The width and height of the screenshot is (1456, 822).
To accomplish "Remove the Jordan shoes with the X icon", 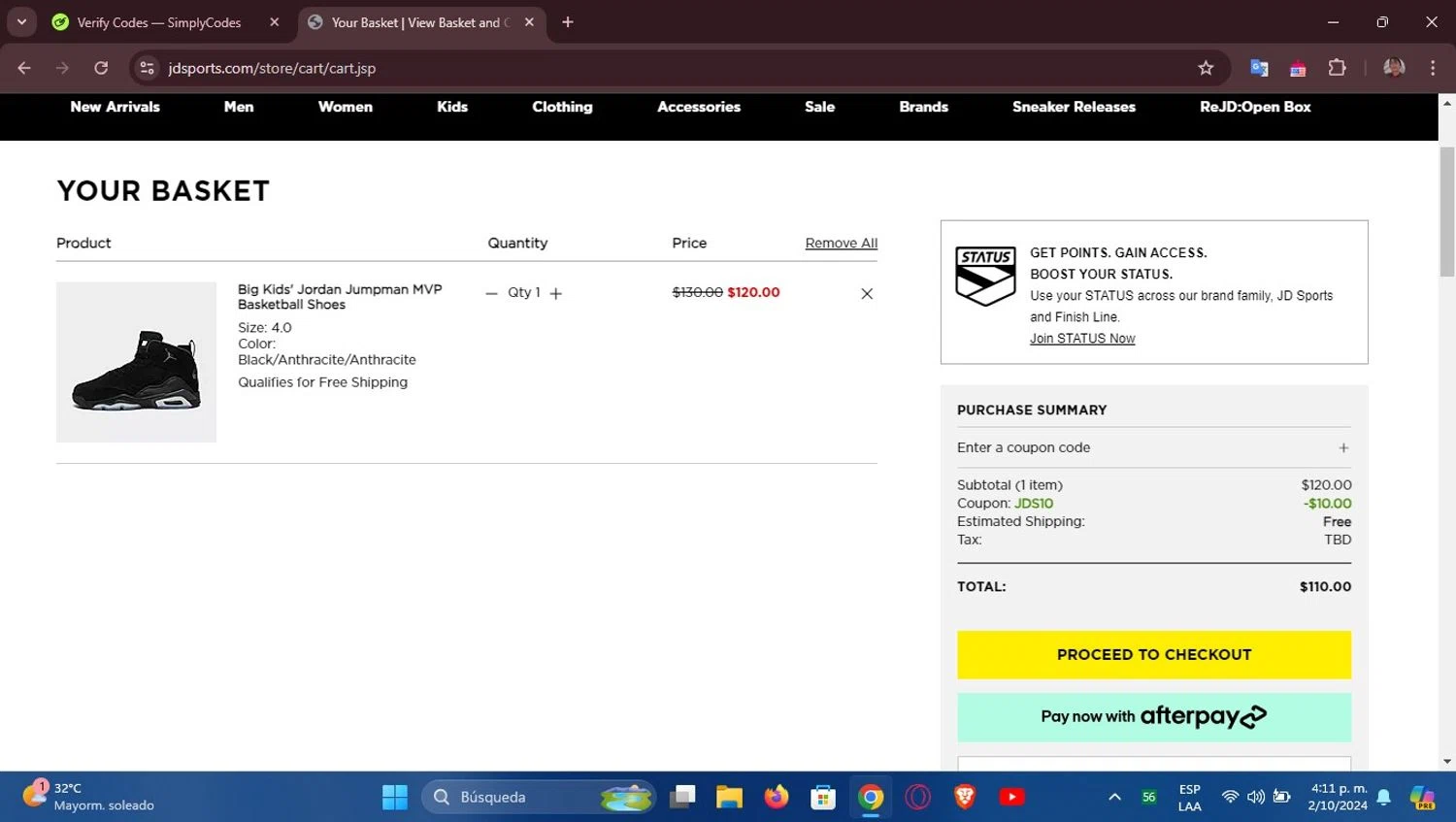I will coord(867,293).
